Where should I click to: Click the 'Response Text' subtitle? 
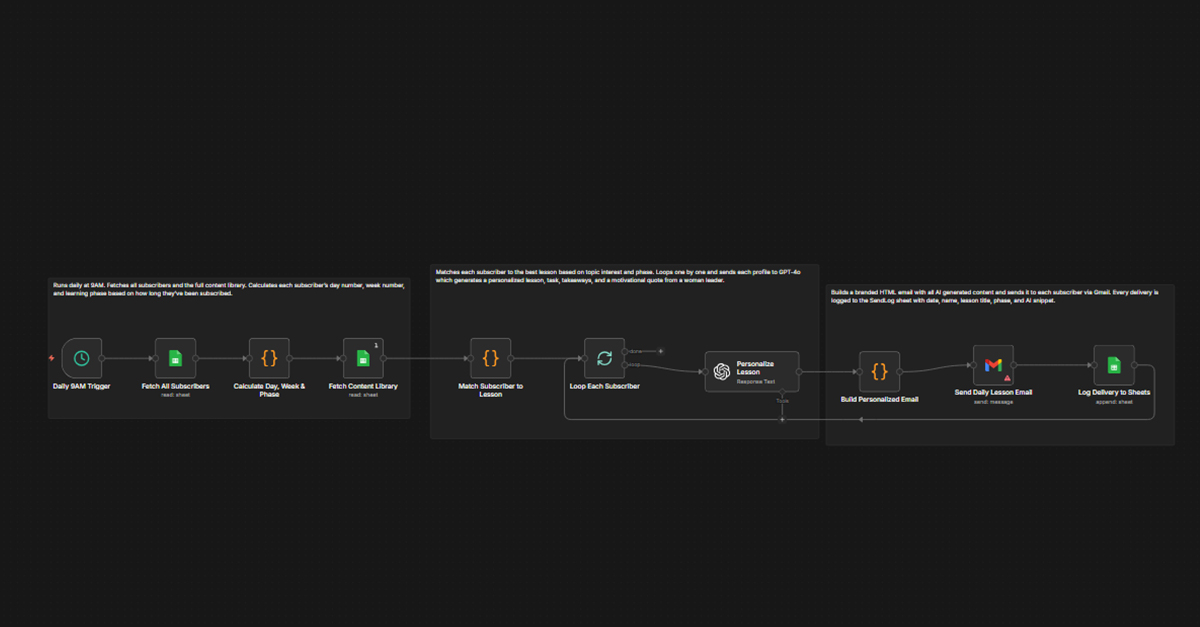[x=755, y=382]
